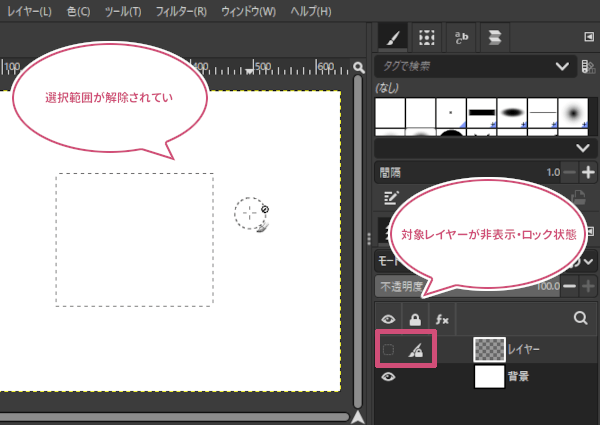Expand the タグで検索 tag dropdown
Image resolution: width=600 pixels, height=425 pixels.
(562, 67)
